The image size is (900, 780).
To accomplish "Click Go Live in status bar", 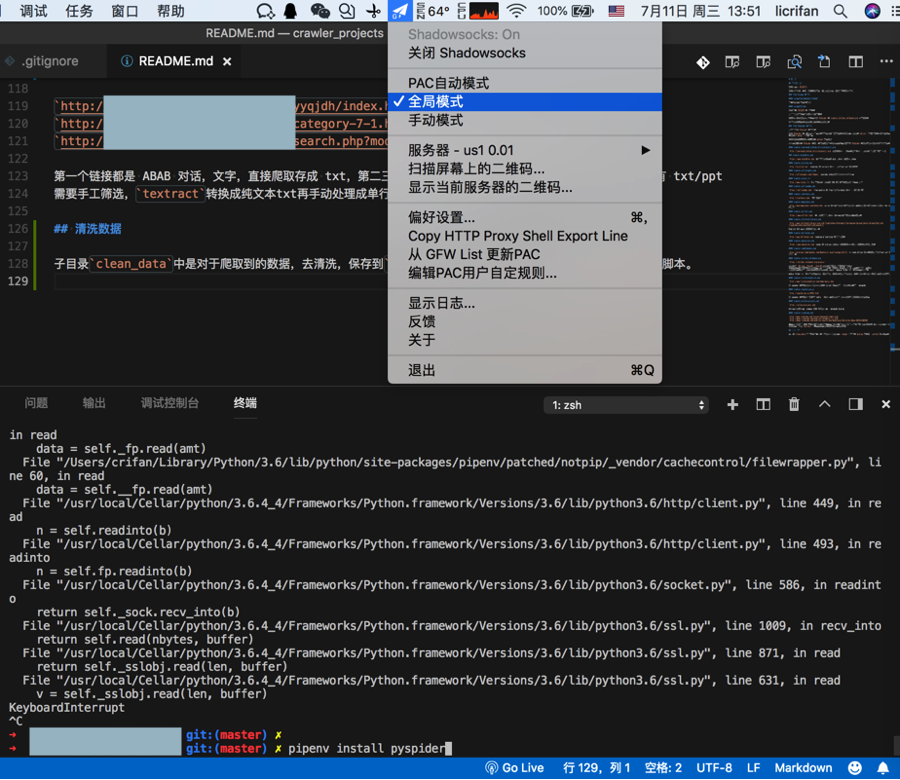I will tap(515, 769).
